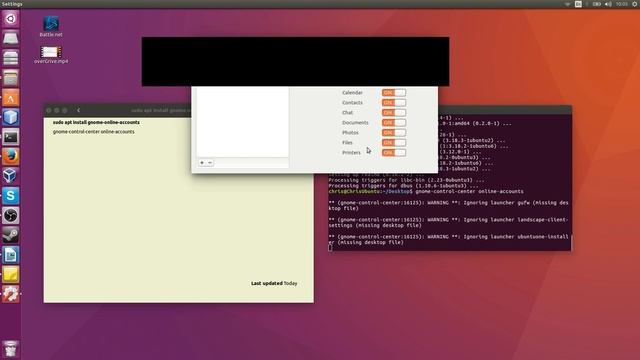Image resolution: width=640 pixels, height=360 pixels.
Task: Open the Battle.net desktop shortcut
Action: click(x=51, y=27)
